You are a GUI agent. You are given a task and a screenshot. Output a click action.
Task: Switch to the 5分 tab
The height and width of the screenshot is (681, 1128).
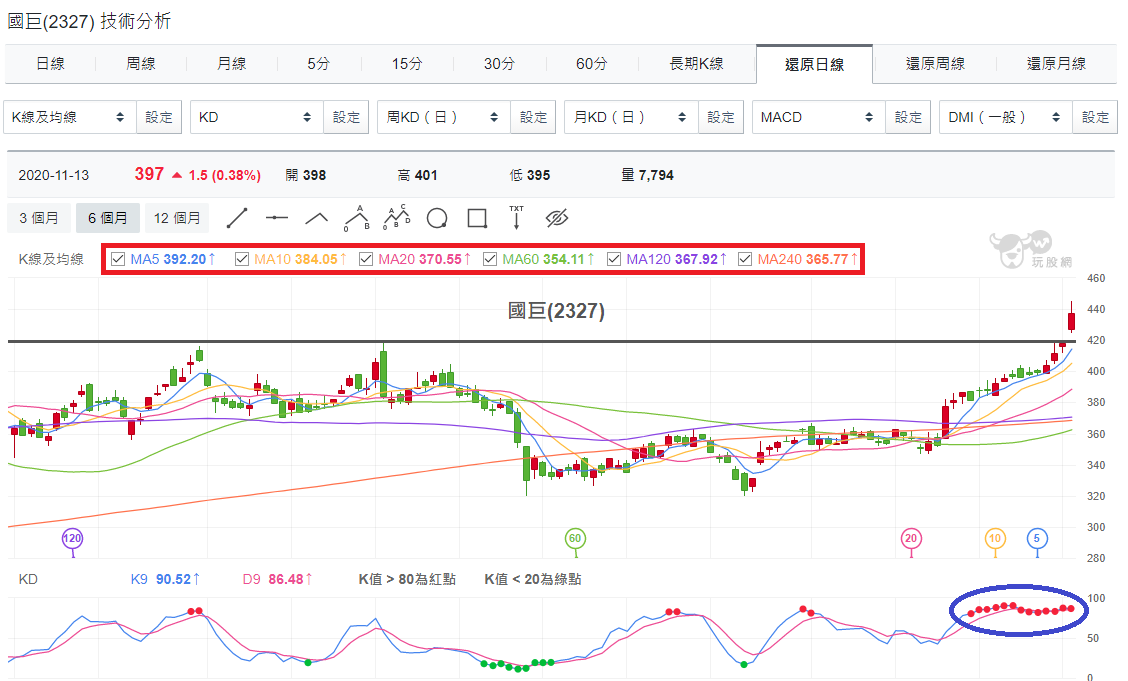pyautogui.click(x=318, y=63)
